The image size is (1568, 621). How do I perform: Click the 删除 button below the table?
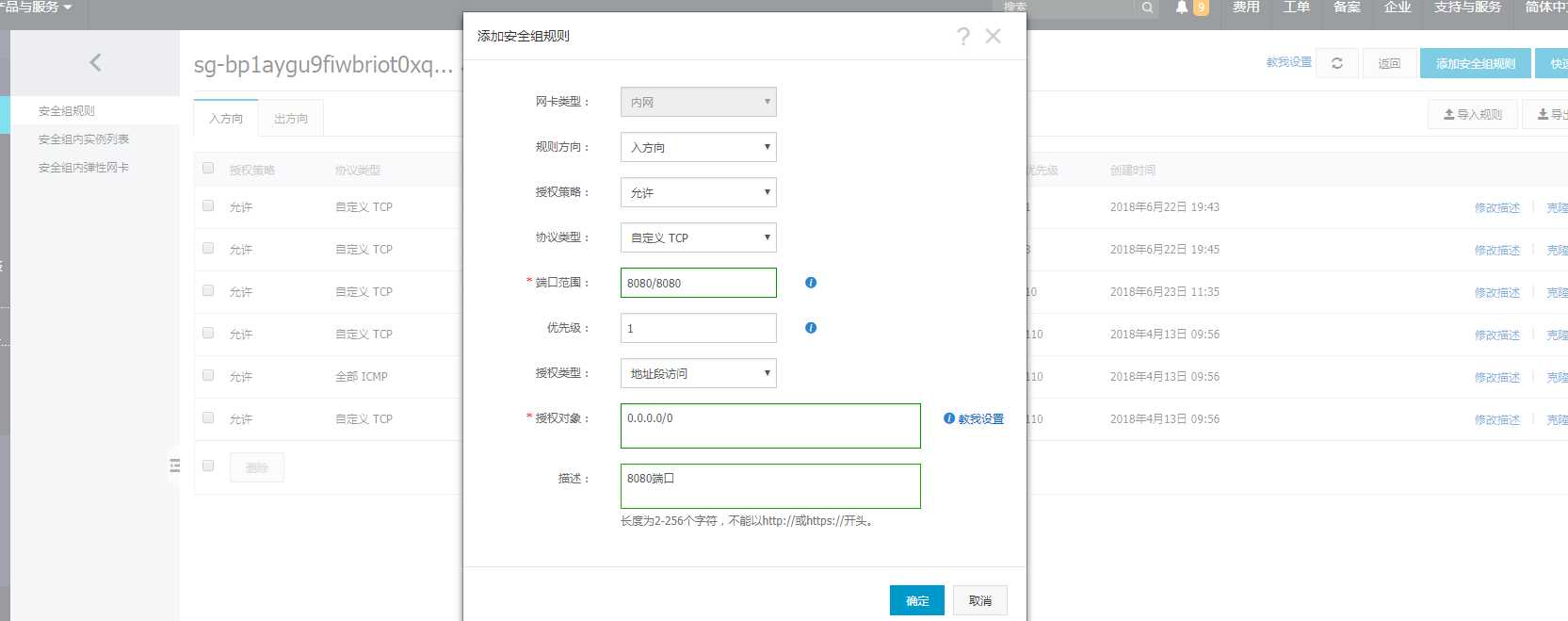pos(257,467)
